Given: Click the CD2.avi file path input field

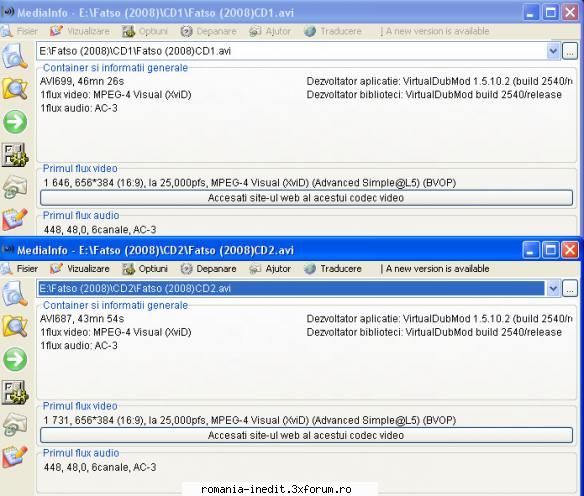Looking at the screenshot, I should tap(291, 288).
